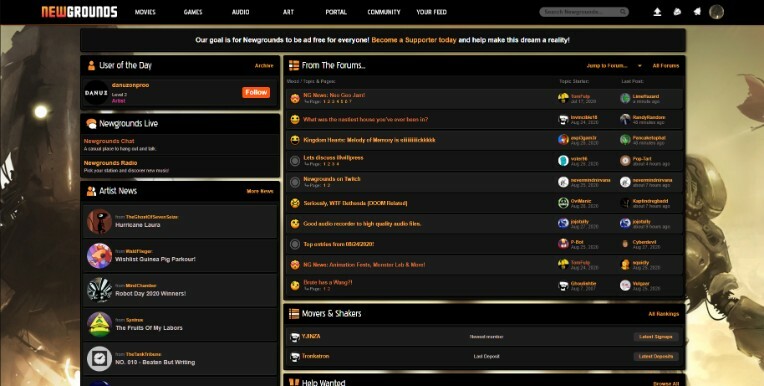Open the Movies menu
Viewport: 764px width, 386px height.
[145, 12]
